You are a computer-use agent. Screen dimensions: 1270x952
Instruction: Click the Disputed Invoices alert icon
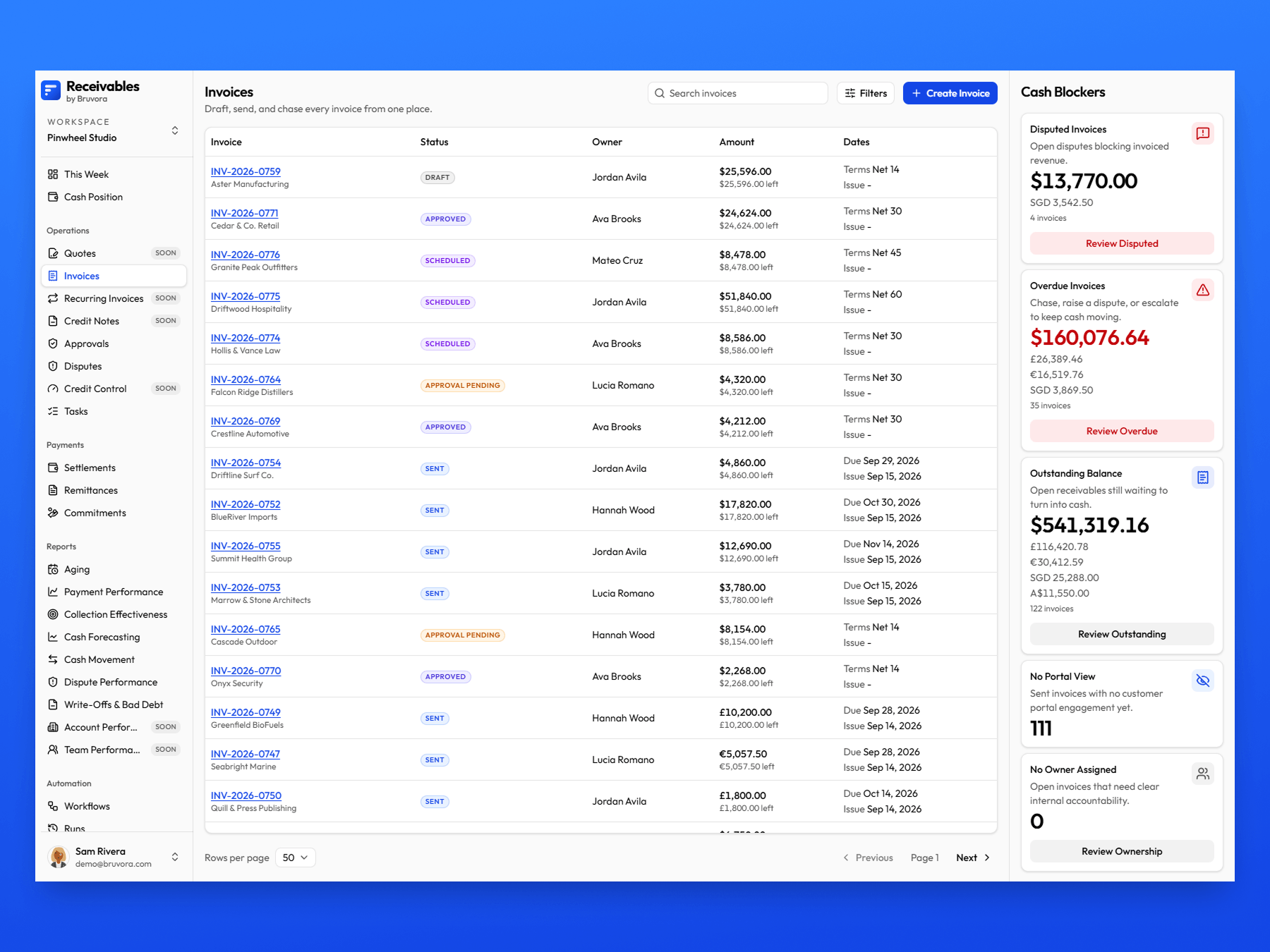(1203, 133)
